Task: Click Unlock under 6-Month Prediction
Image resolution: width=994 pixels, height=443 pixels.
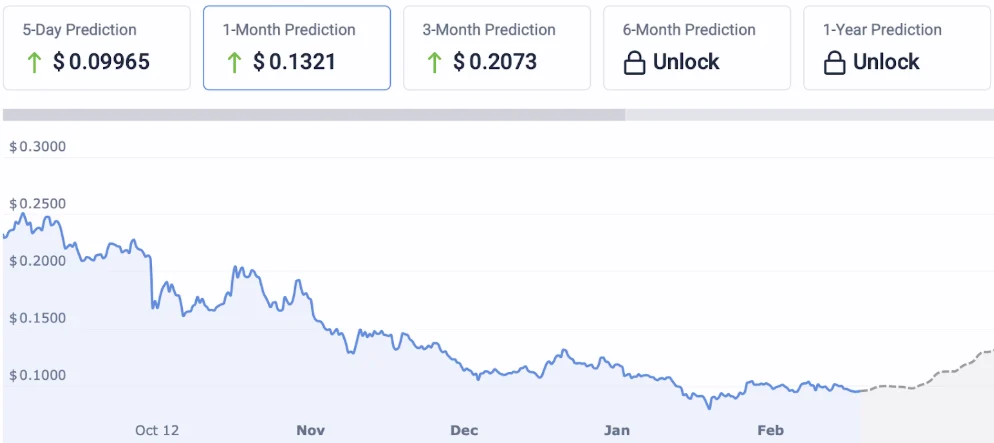Action: (x=686, y=62)
